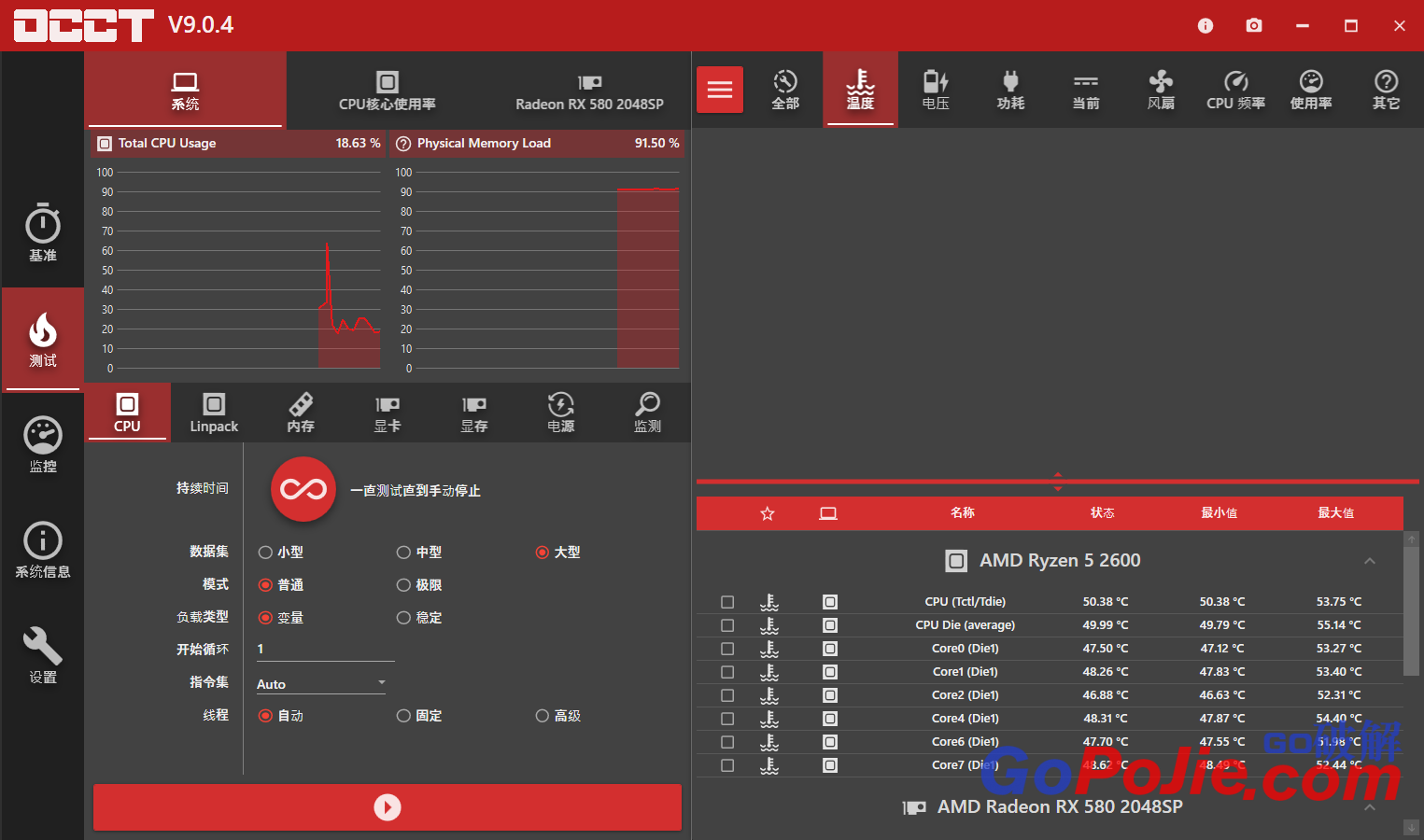Click the info icon in title bar
The image size is (1424, 840).
click(1205, 25)
